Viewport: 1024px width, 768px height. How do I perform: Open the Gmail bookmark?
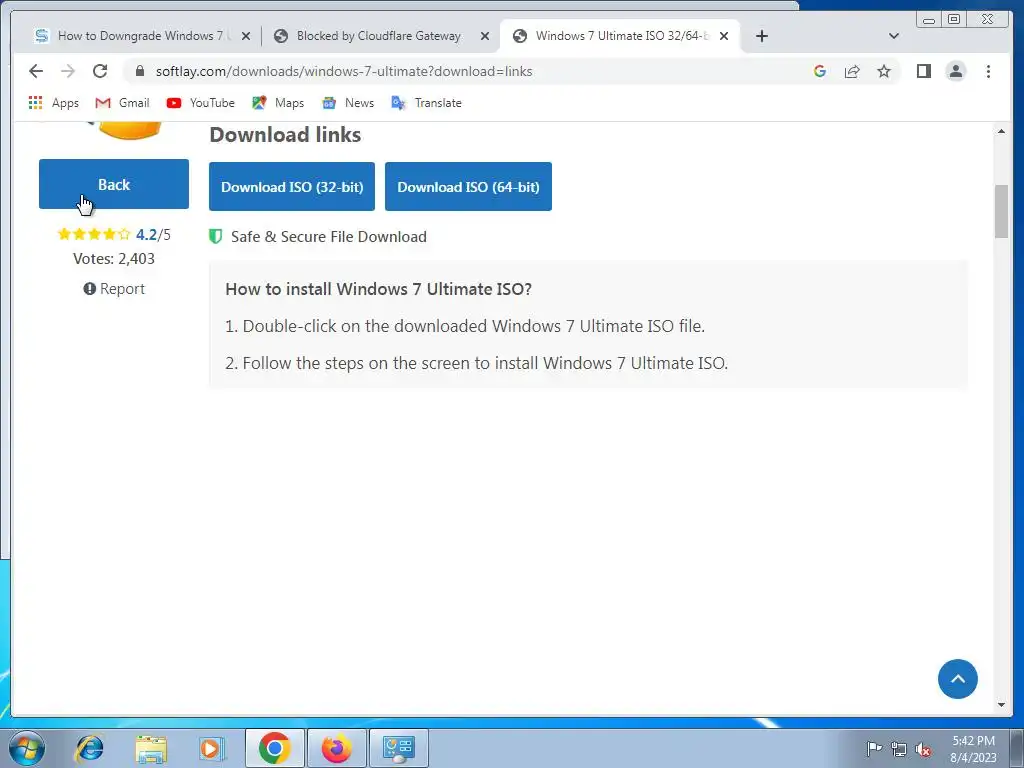pyautogui.click(x=122, y=103)
